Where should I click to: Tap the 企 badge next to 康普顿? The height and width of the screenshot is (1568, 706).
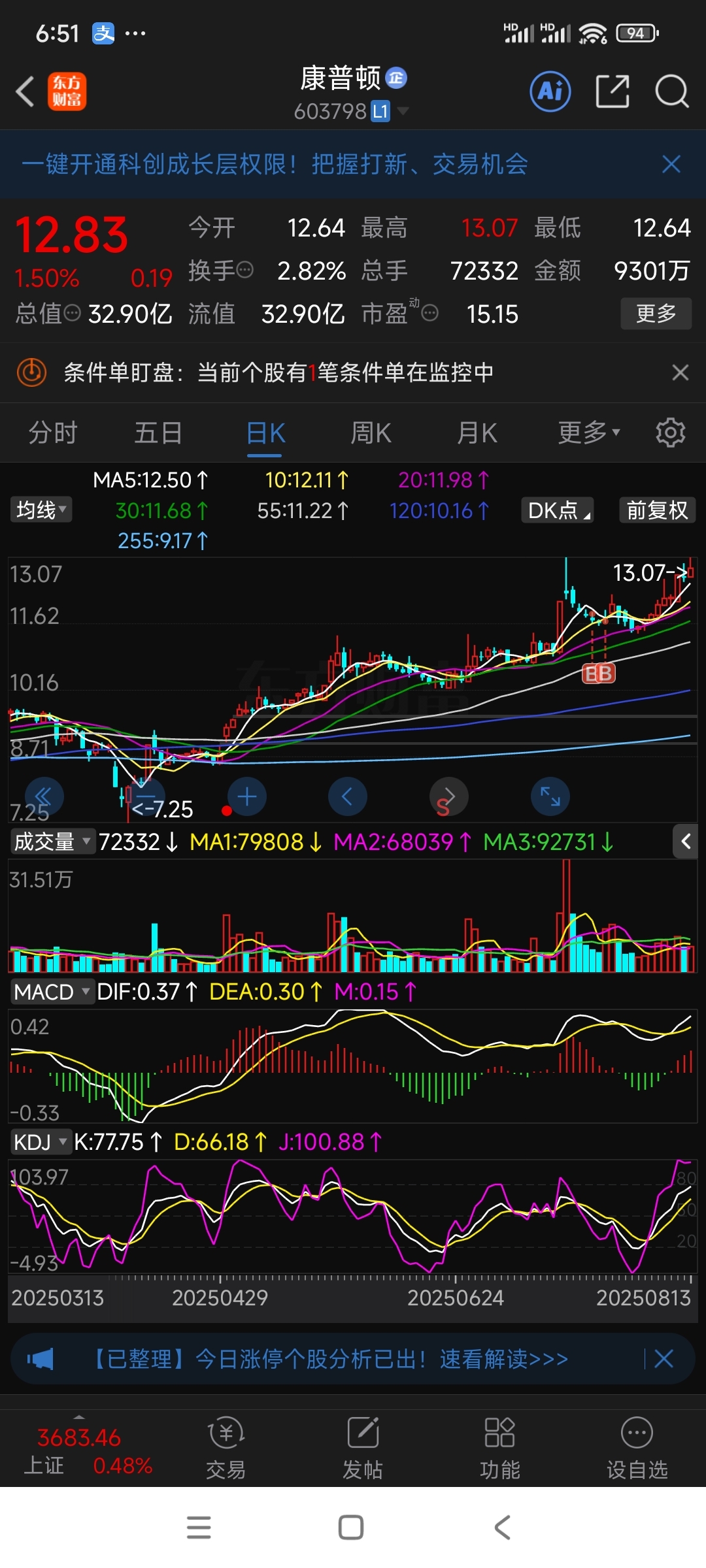tap(396, 78)
